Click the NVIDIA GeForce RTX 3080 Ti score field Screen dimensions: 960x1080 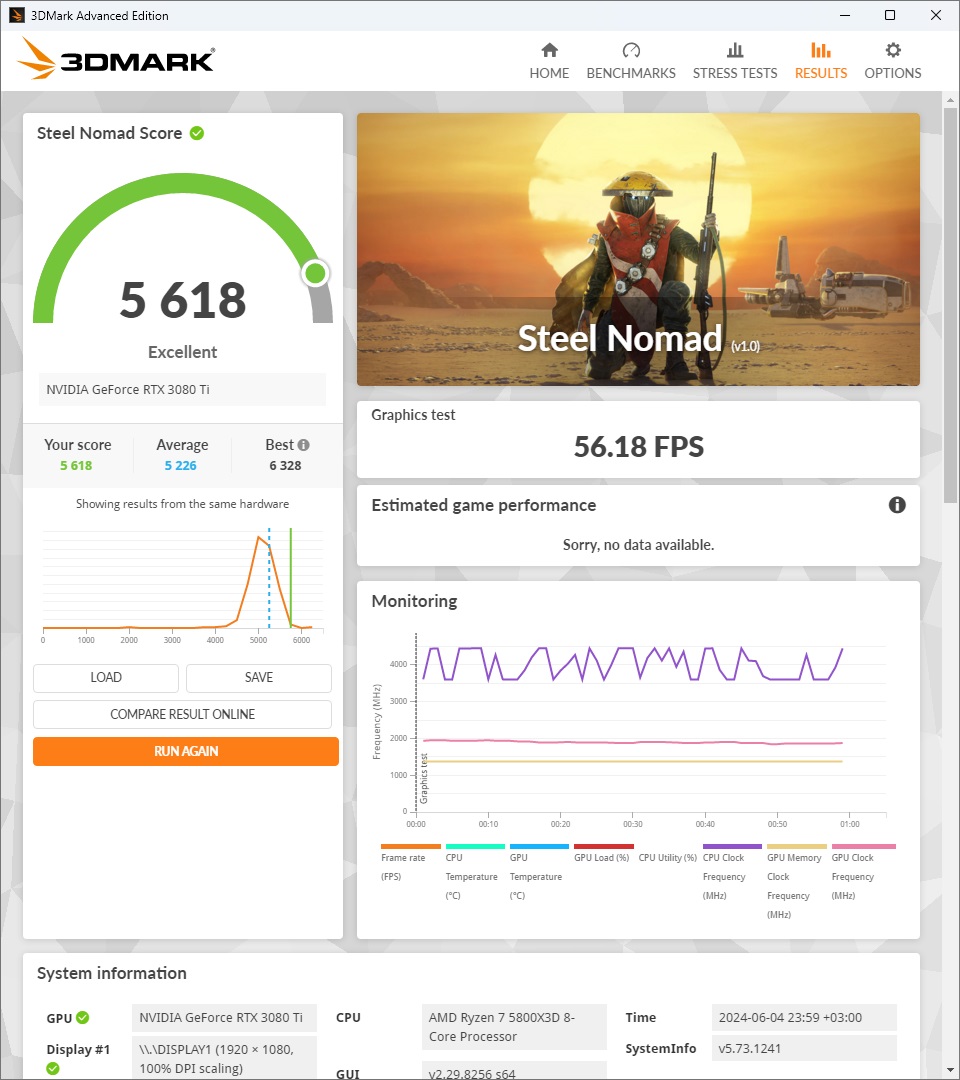click(182, 390)
